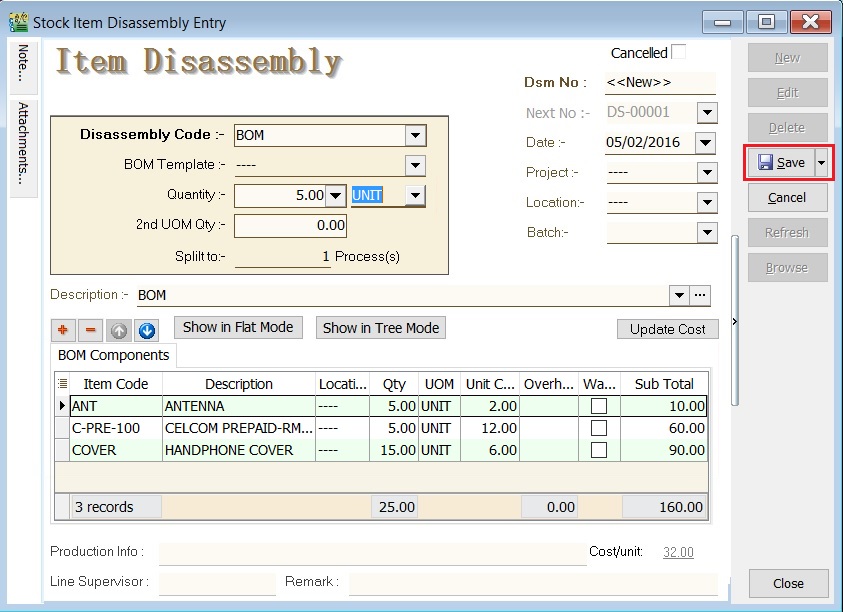Click the remove (−) component icon
The image size is (843, 612).
pos(89,329)
